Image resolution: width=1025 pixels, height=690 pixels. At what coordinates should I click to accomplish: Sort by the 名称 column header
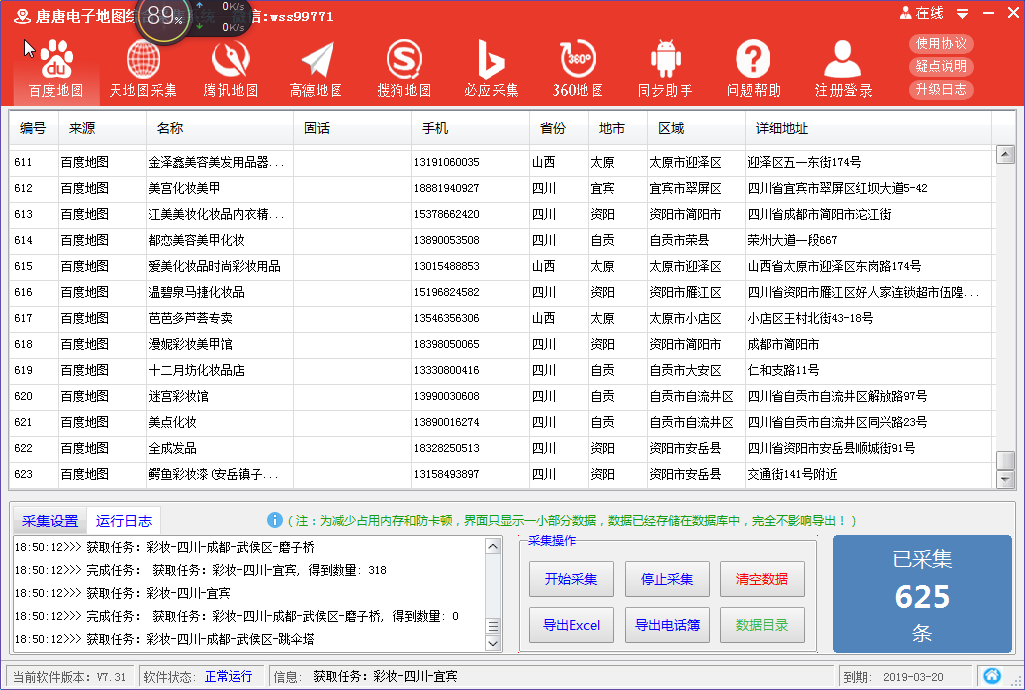pyautogui.click(x=220, y=128)
